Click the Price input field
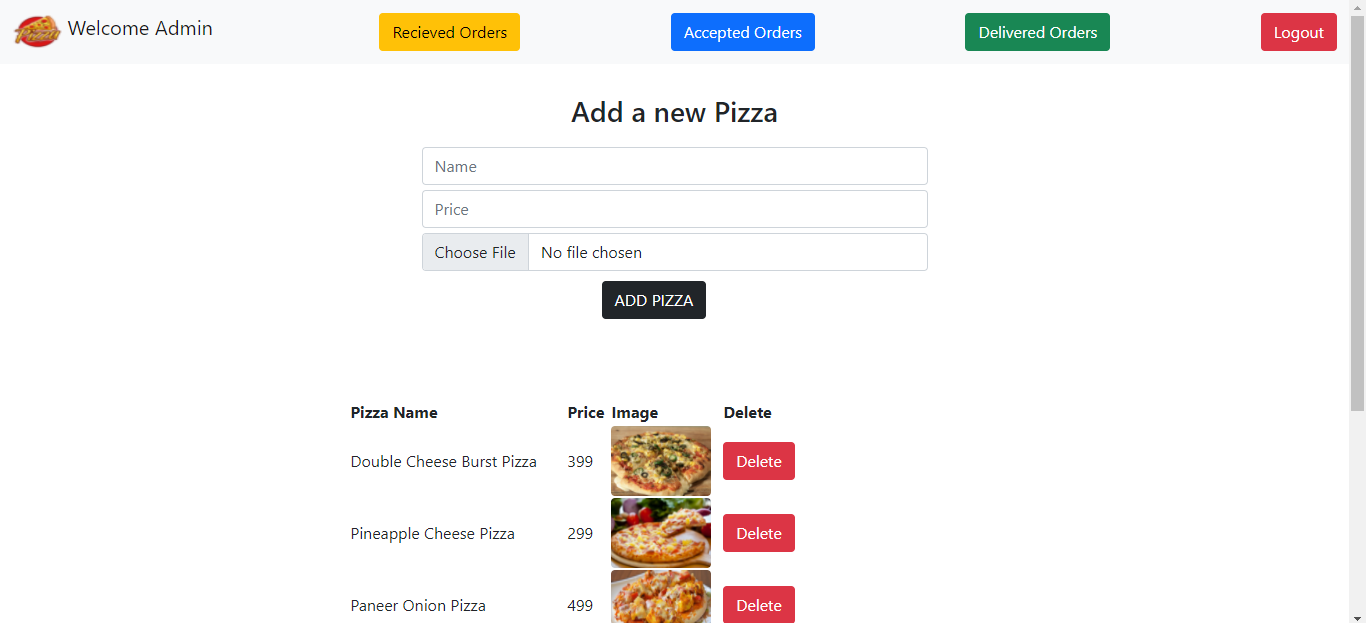This screenshot has width=1366, height=623. coord(674,208)
